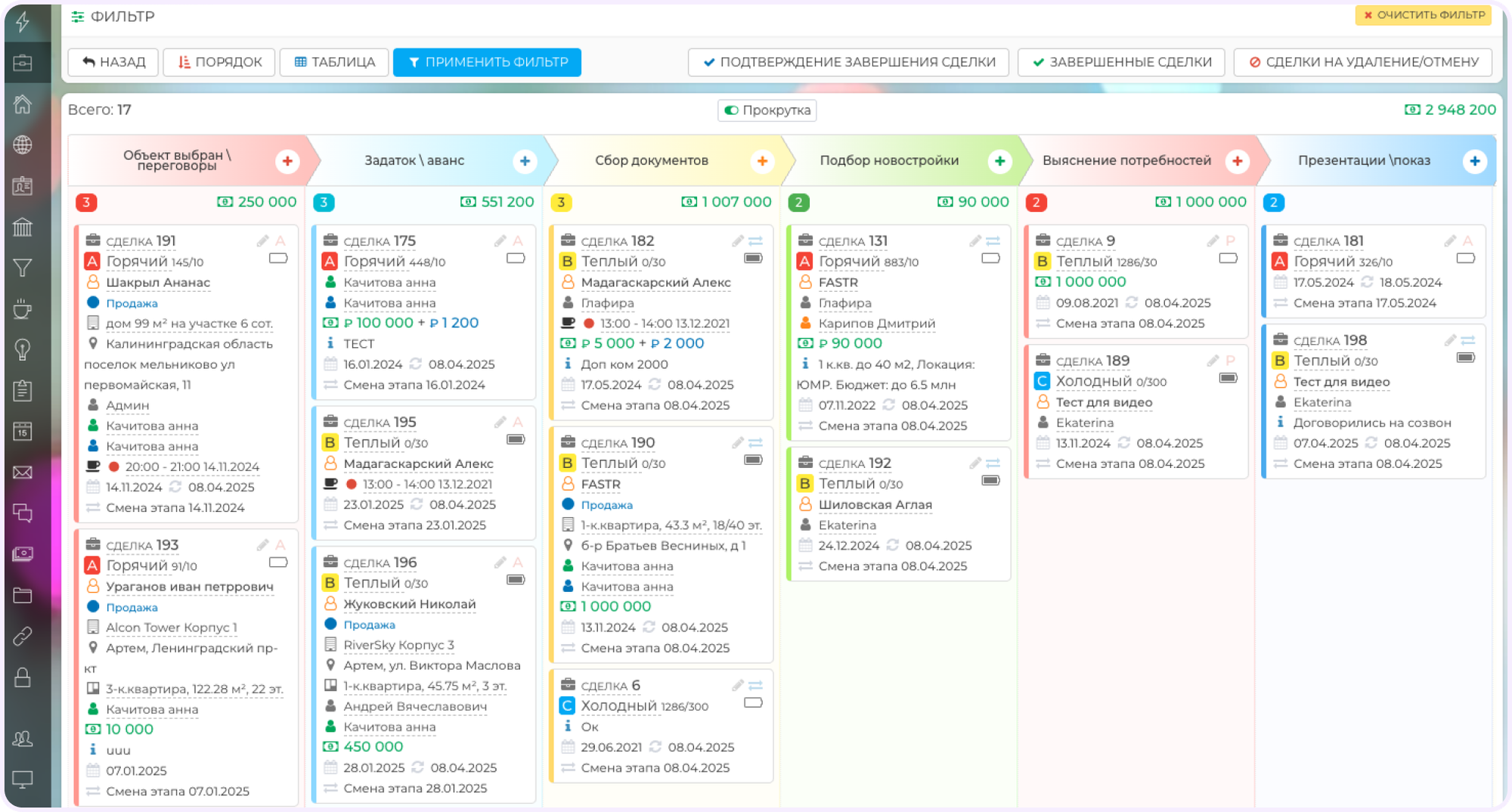1512x812 pixels.
Task: Open the bank building icon in sidebar
Action: click(23, 227)
